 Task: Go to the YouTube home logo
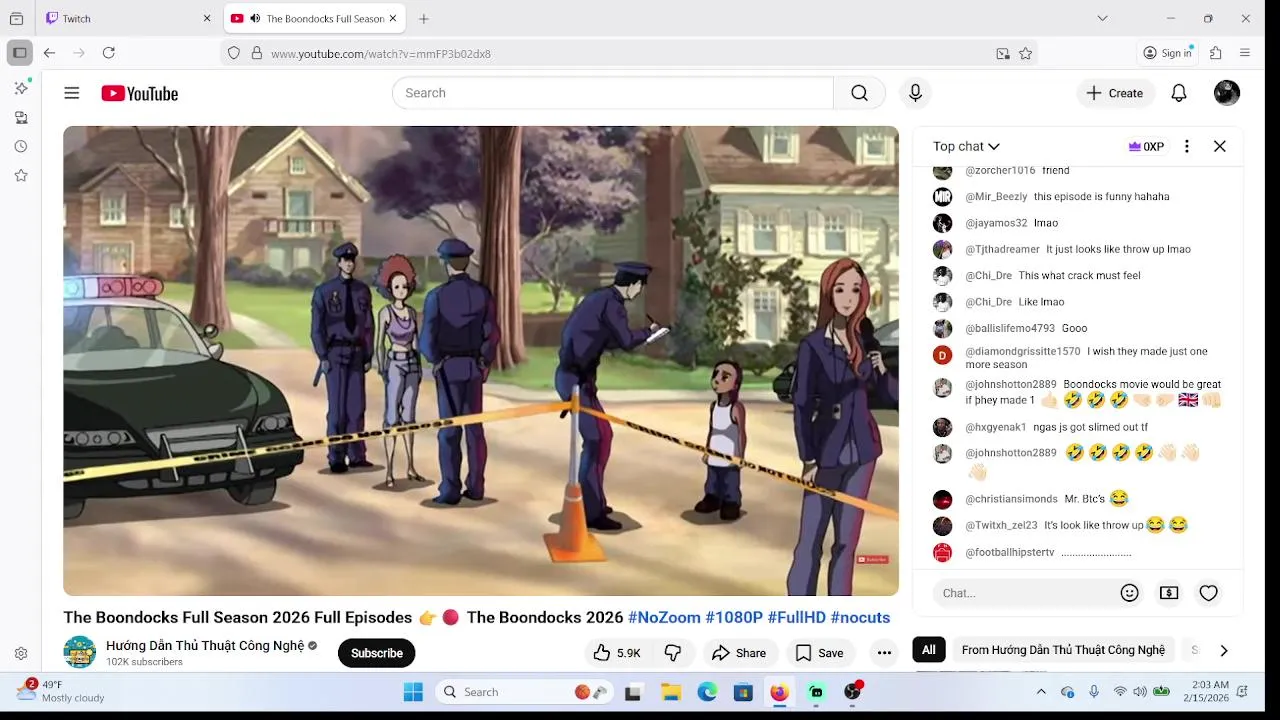tap(139, 93)
